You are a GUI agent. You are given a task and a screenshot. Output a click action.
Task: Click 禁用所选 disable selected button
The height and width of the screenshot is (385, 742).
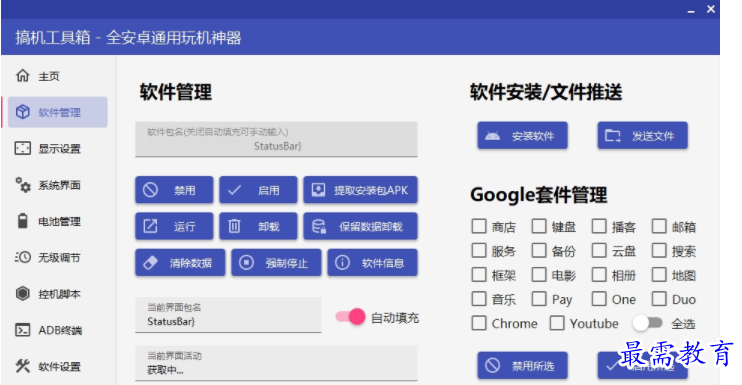[522, 366]
